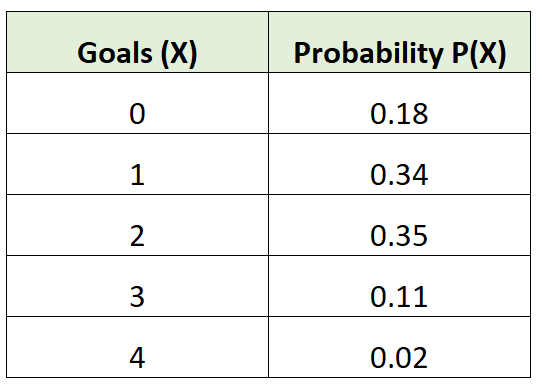
Task: Click the cell with goals value 4
Action: [137, 347]
